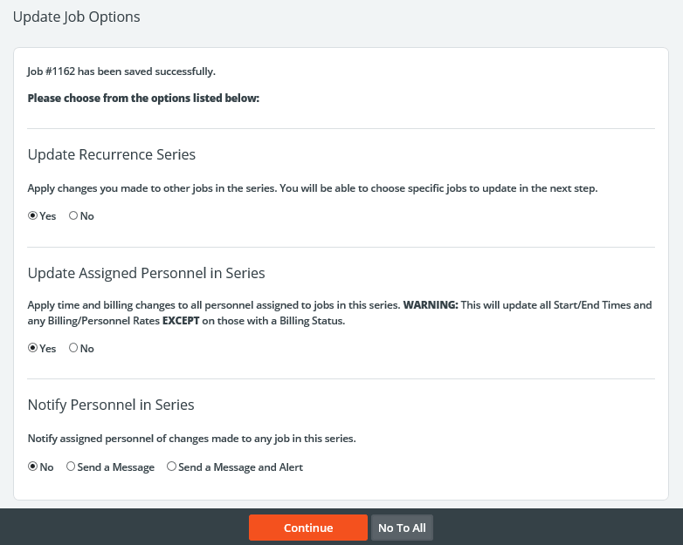
Task: Click Update Assigned Personnel in Series heading
Action: tap(146, 272)
